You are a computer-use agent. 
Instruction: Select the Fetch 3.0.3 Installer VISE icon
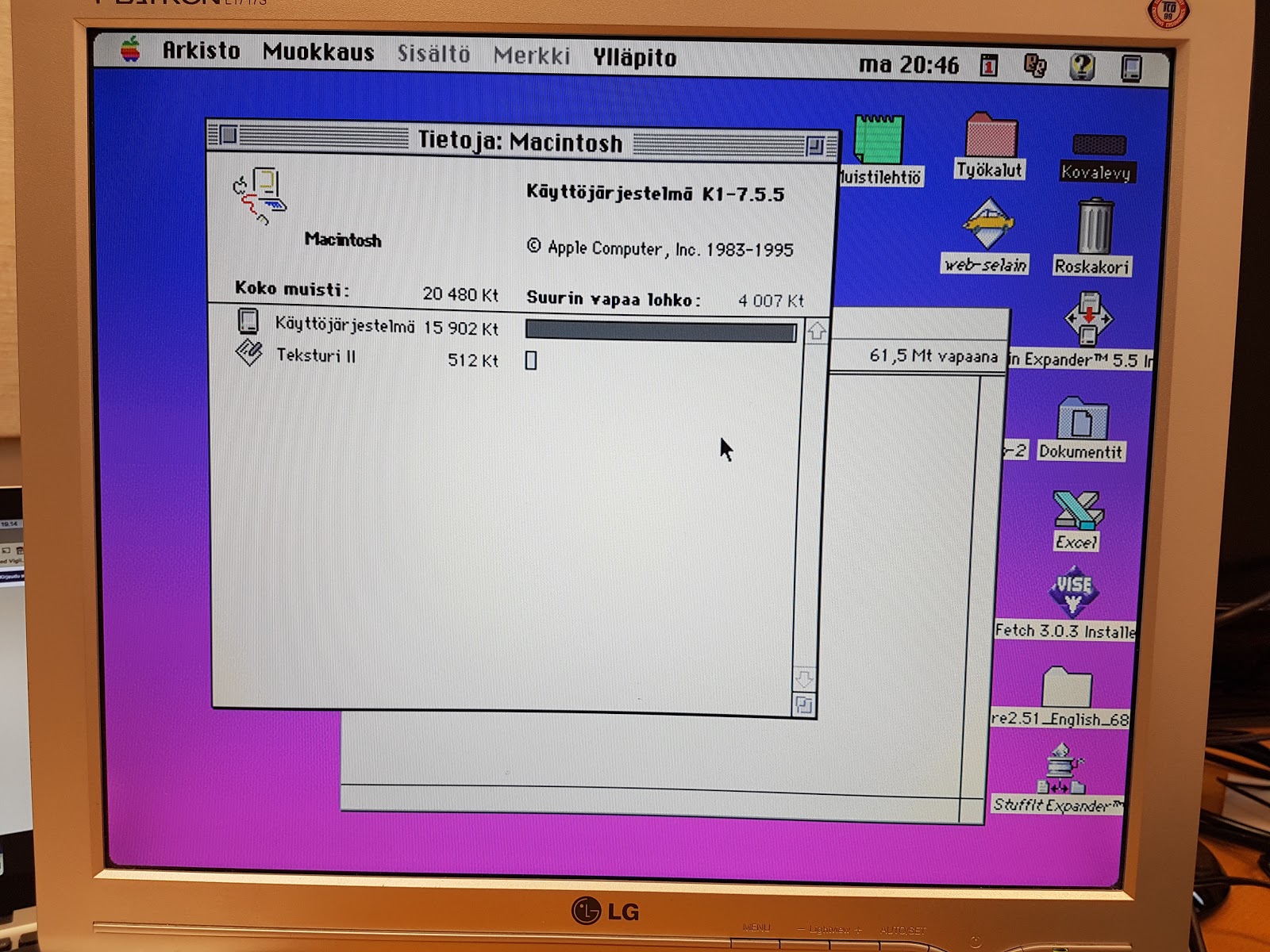coord(1073,592)
